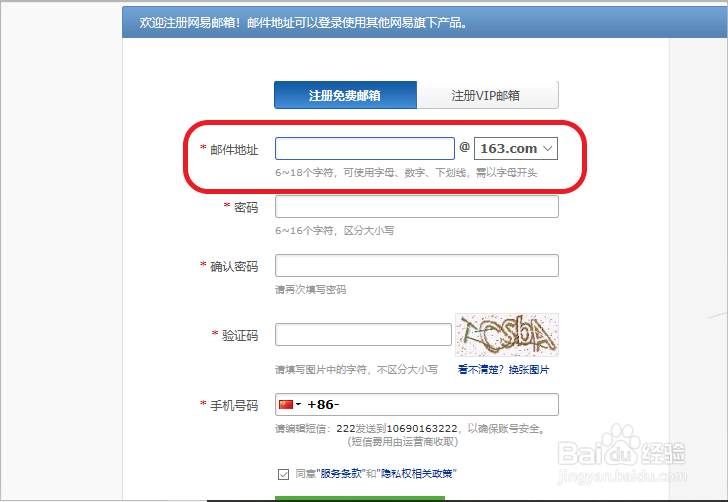Click the 验证码 input field
This screenshot has width=728, height=502.
point(363,335)
